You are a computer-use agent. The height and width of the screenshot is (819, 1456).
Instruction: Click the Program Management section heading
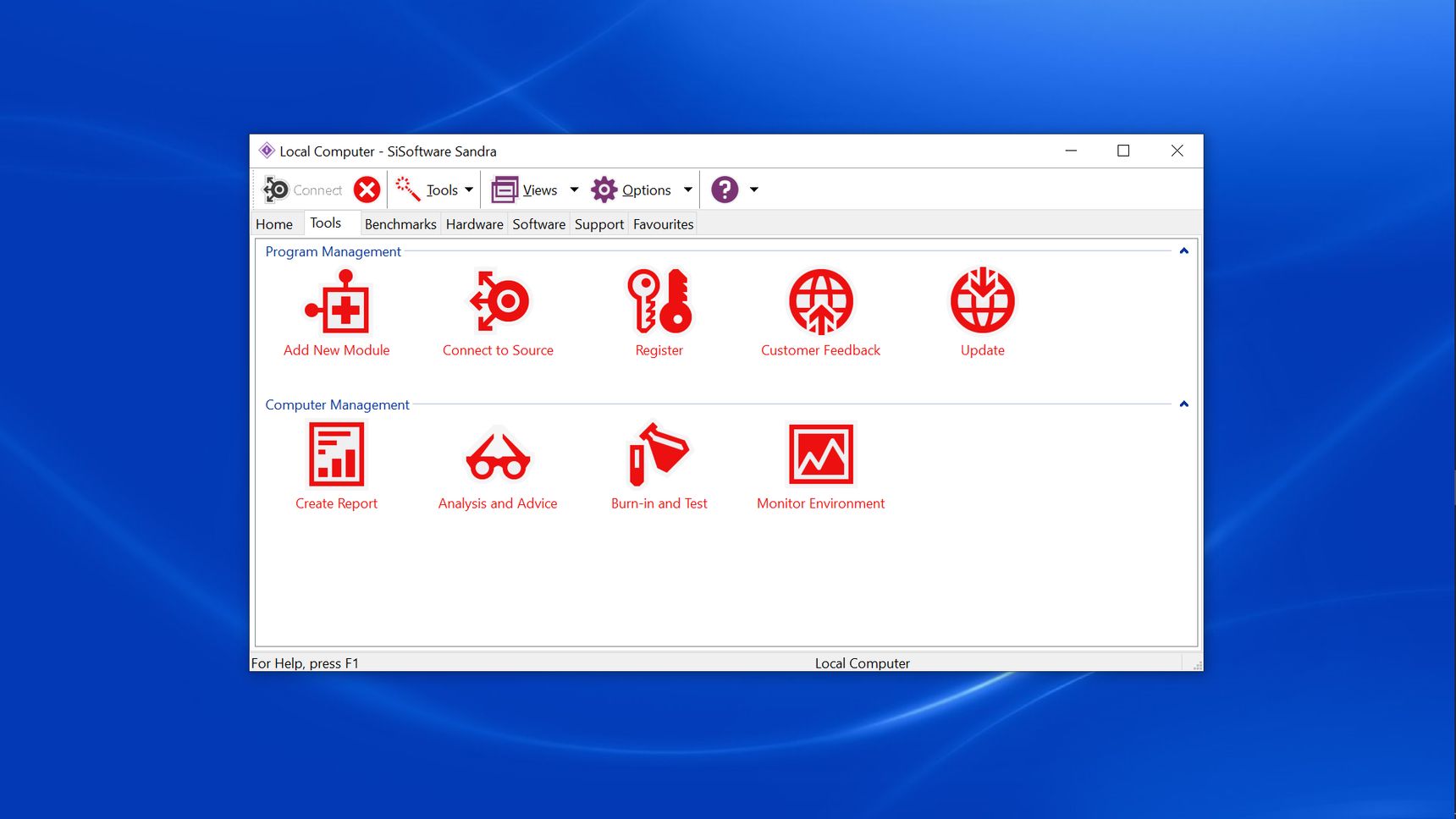tap(334, 251)
